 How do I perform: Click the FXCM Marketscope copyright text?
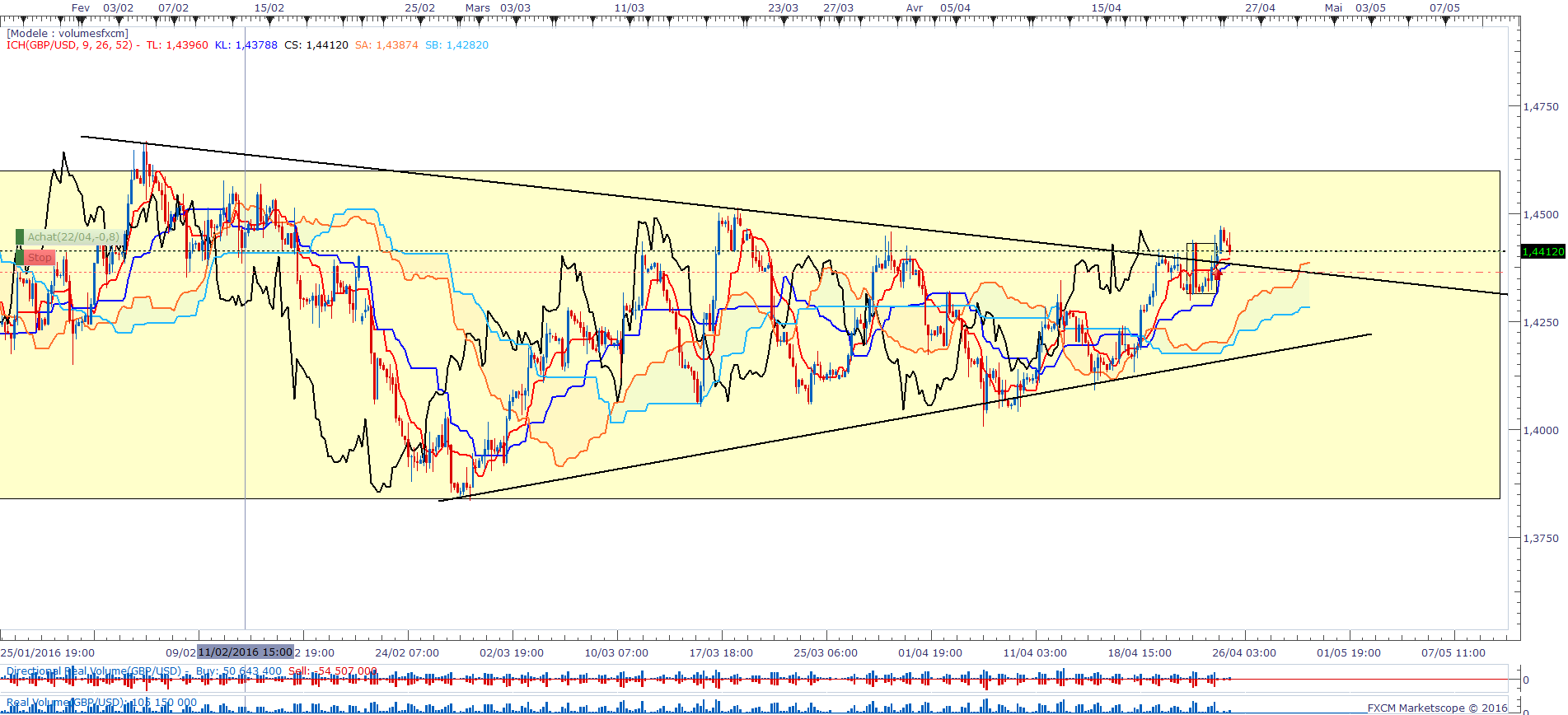1438,708
